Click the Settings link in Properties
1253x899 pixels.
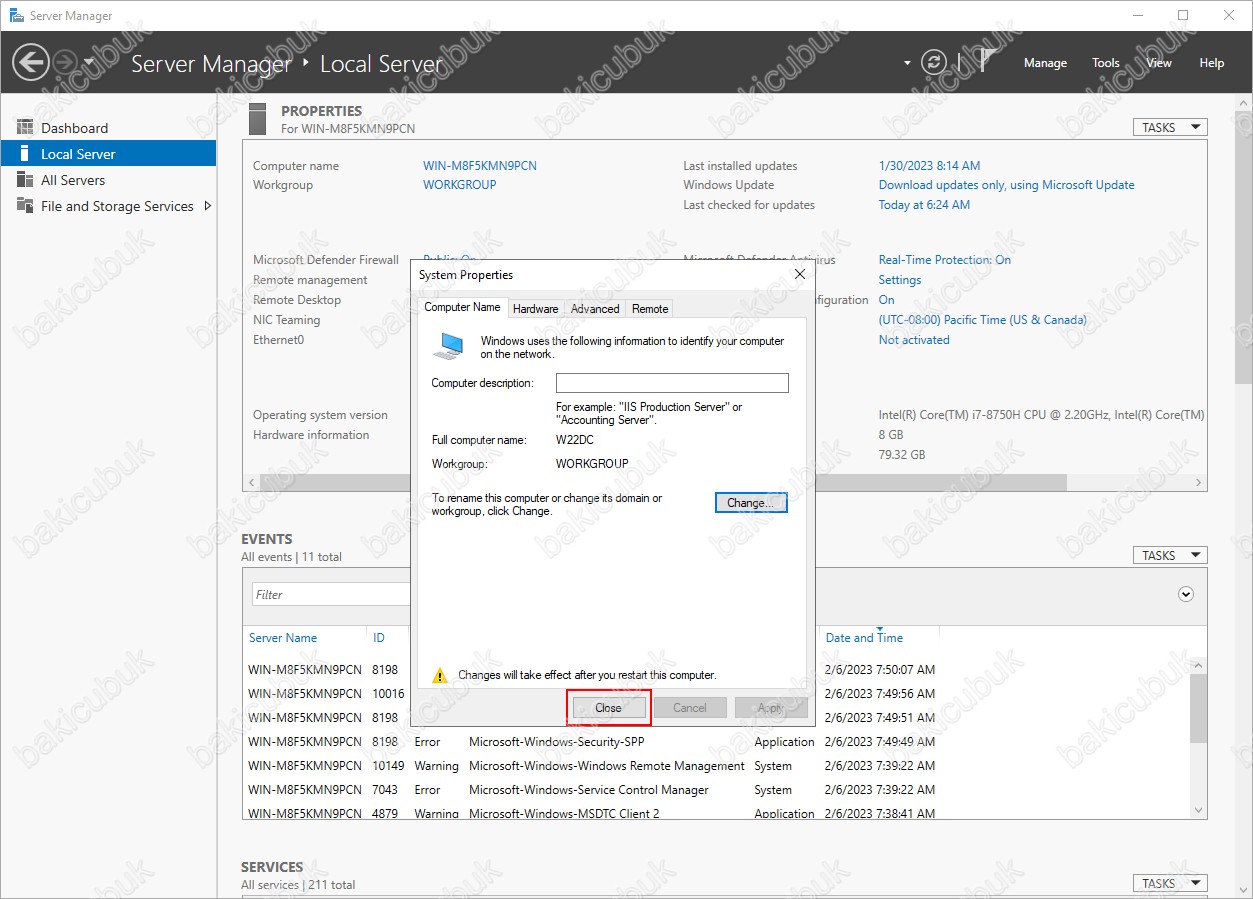point(900,280)
